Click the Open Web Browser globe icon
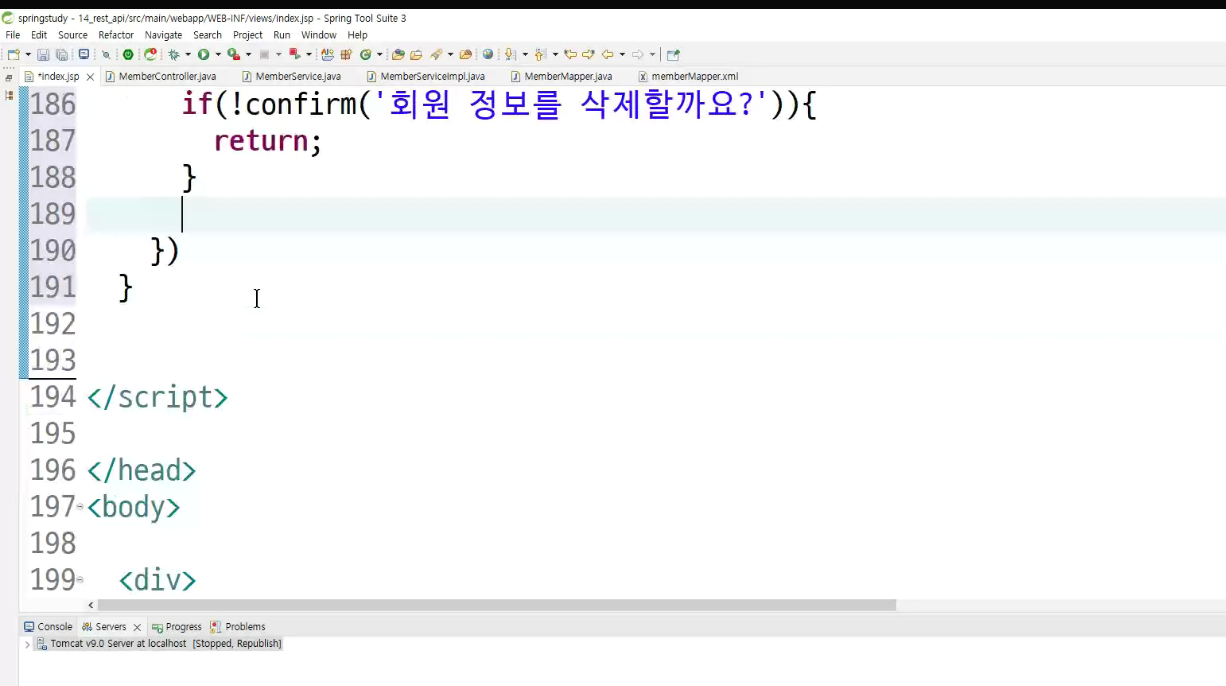This screenshot has height=686, width=1226. 487,55
